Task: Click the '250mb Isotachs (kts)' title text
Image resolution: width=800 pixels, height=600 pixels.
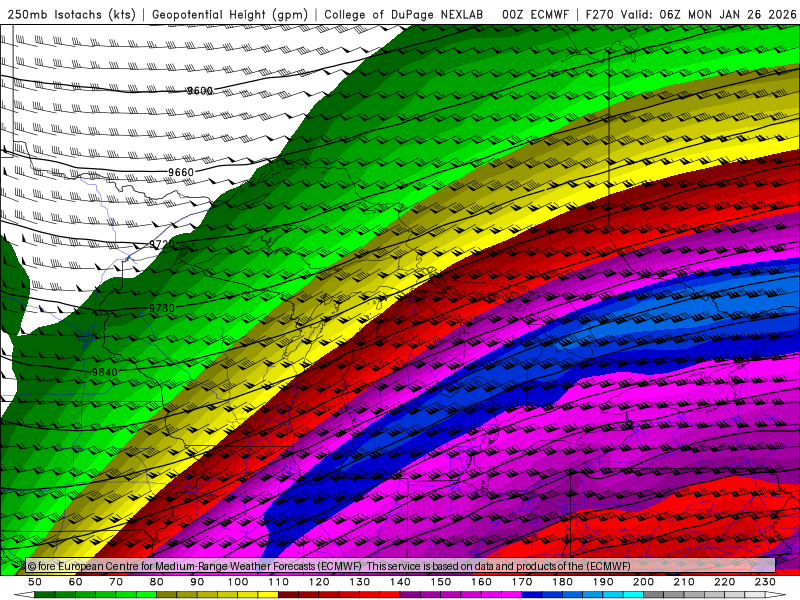Action: [72, 15]
